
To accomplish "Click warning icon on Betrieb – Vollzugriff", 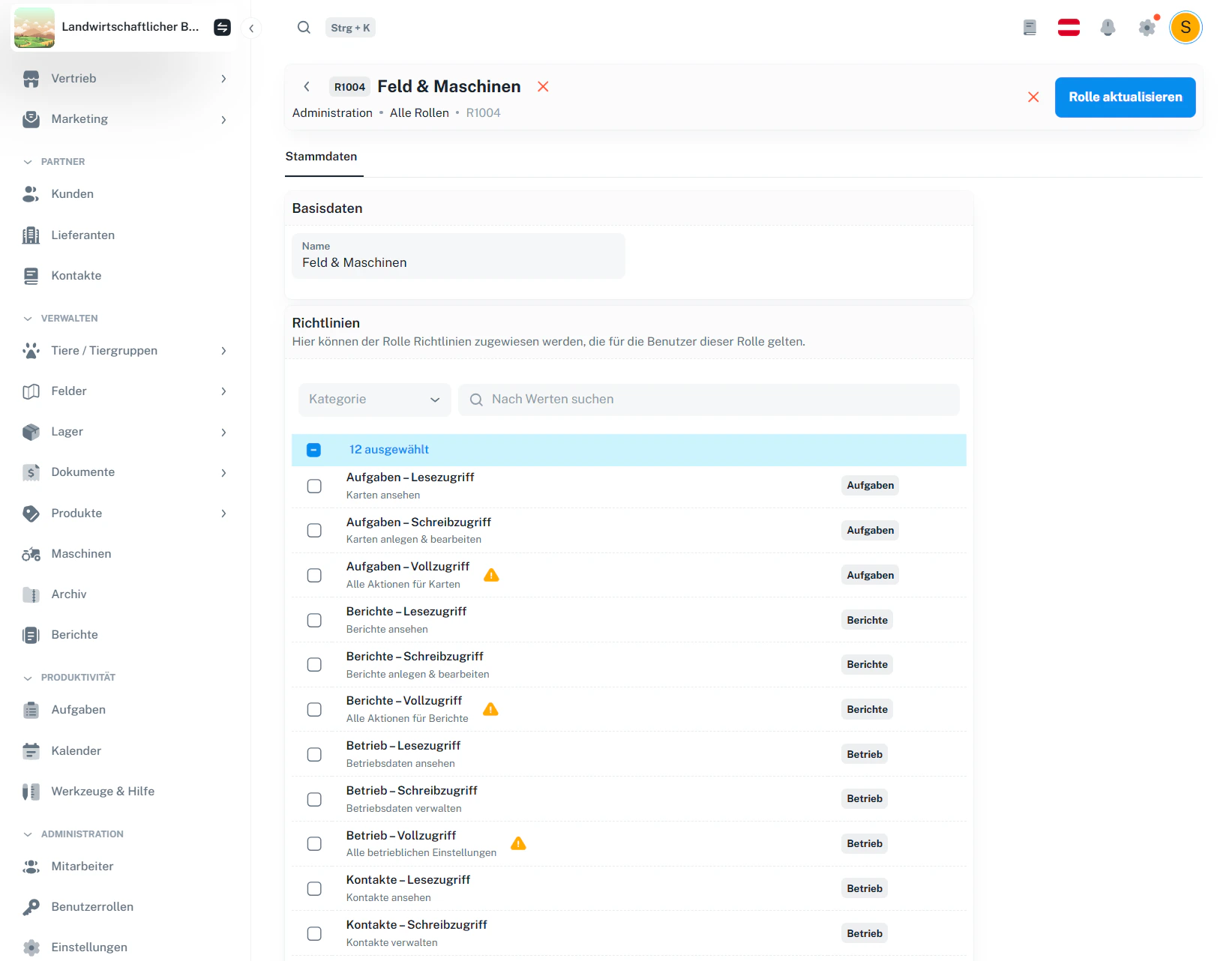I will click(x=518, y=844).
